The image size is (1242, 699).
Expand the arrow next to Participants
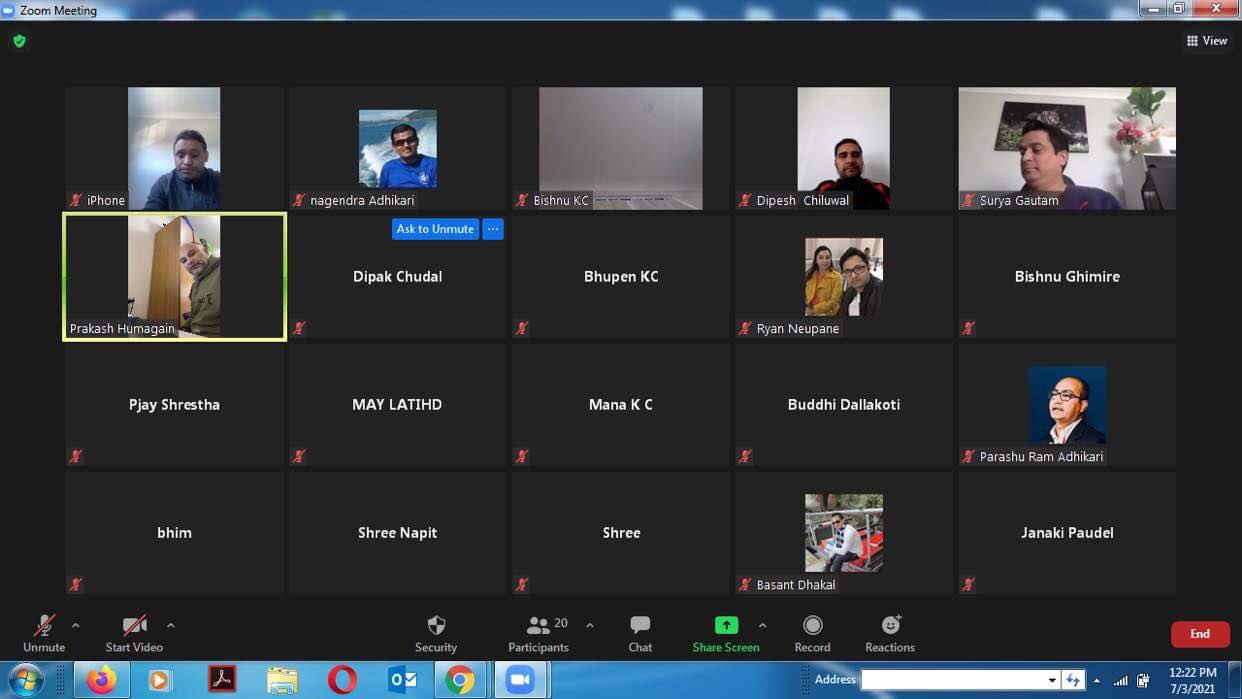tap(590, 626)
